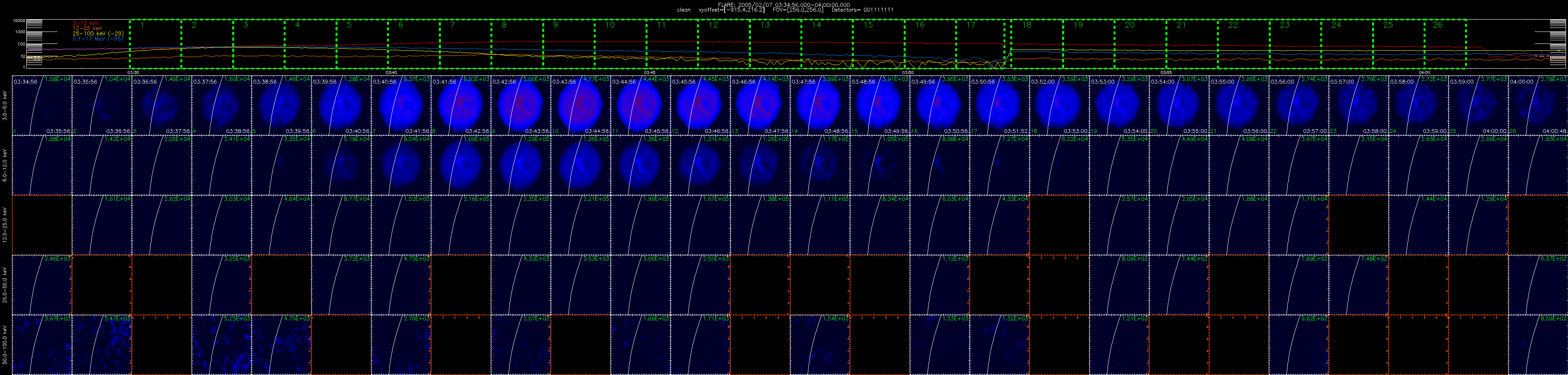Click the yellow "25-100 keV (-29)" legend entry
The image size is (1568, 375).
(99, 34)
